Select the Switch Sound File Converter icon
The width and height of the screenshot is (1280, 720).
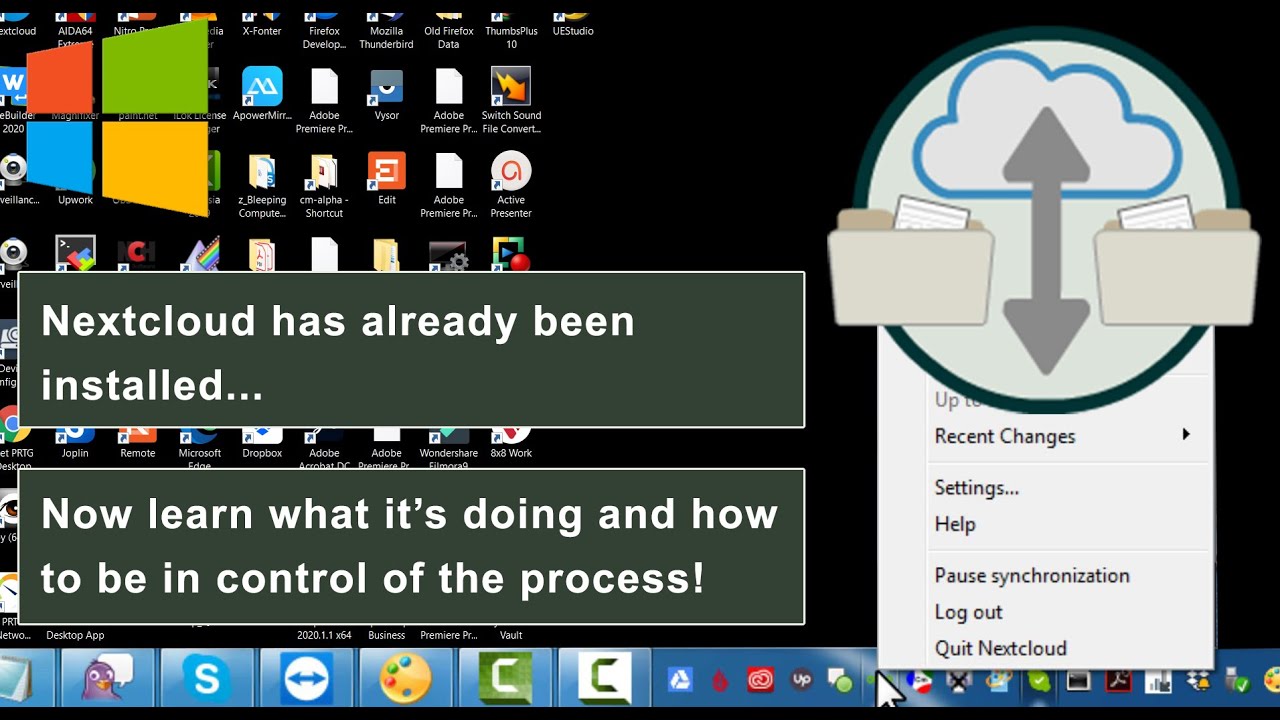(511, 87)
